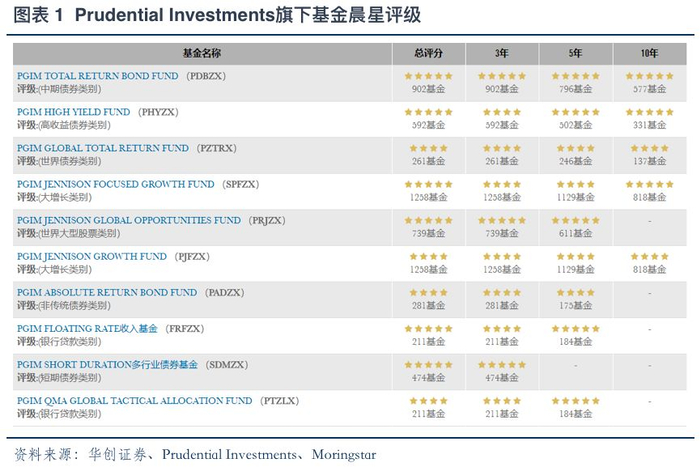Image resolution: width=700 pixels, height=467 pixels.
Task: Select PGIM QMA Global Tactical Allocation Fund
Action: pos(134,400)
